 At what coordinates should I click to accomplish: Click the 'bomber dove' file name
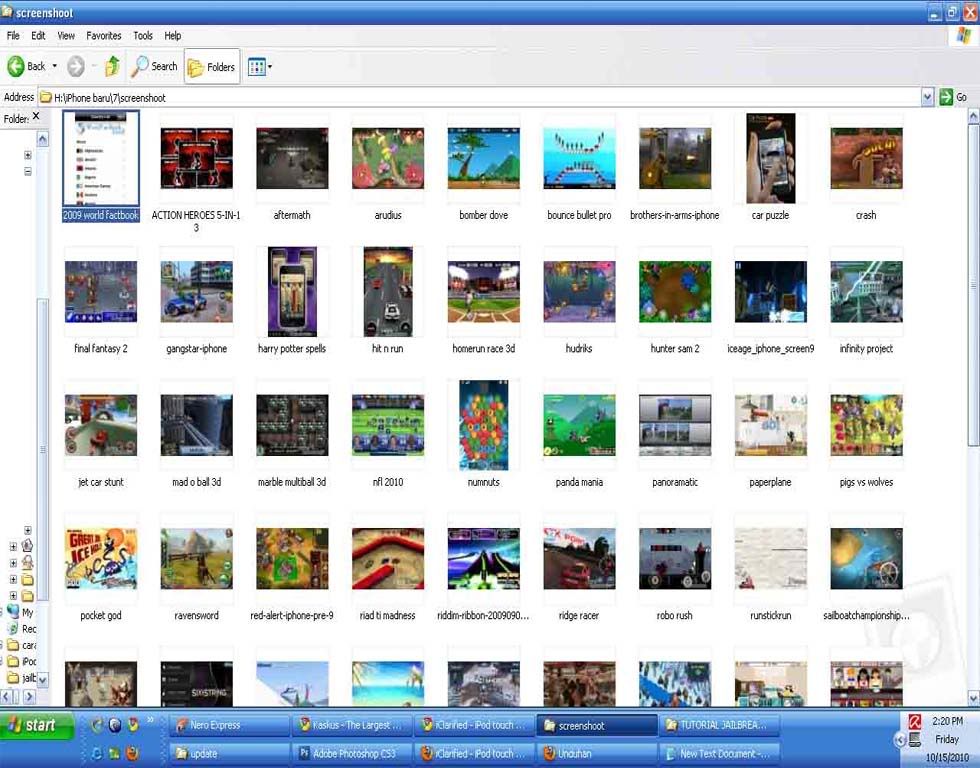tap(484, 215)
